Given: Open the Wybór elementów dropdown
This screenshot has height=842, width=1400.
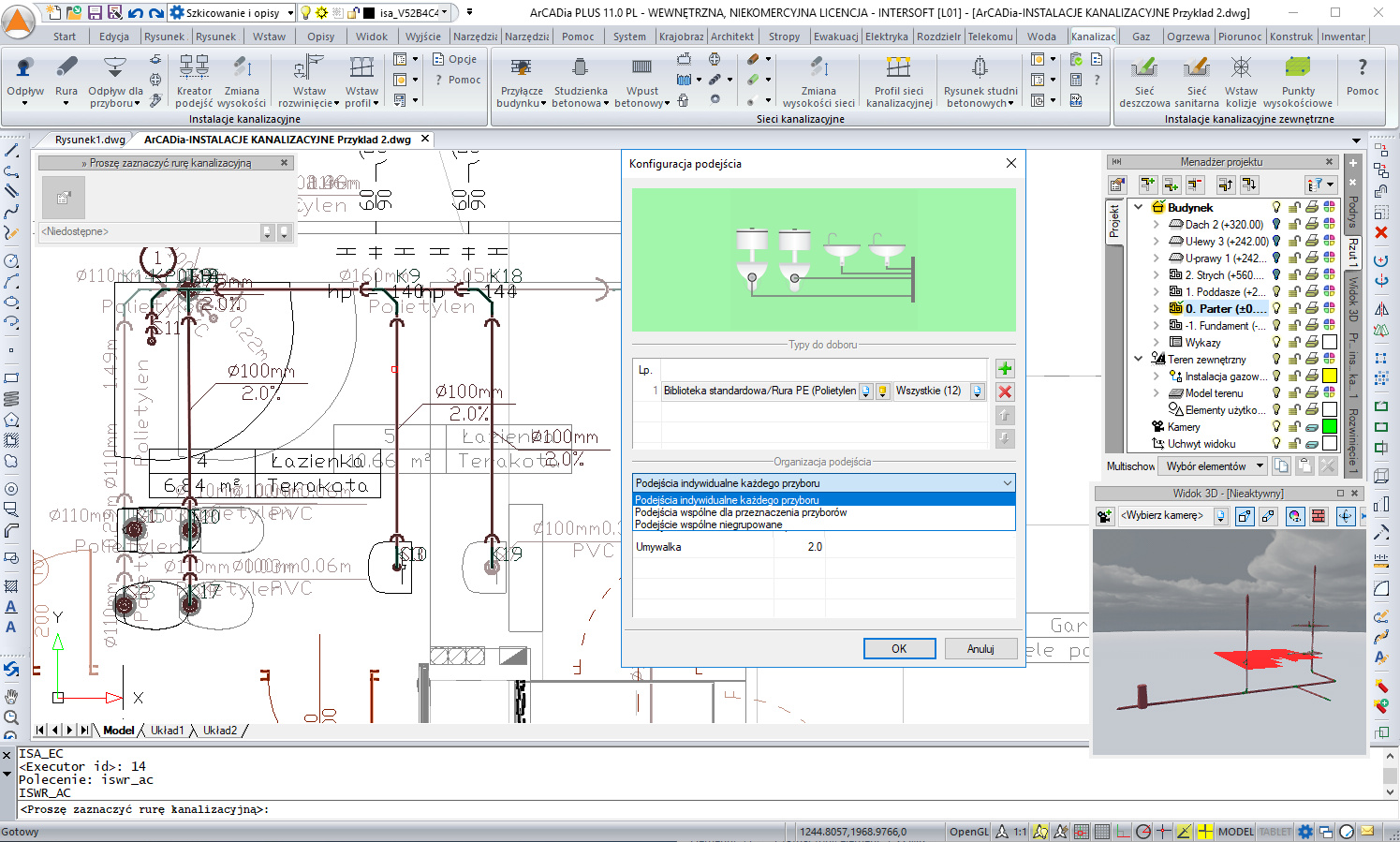Looking at the screenshot, I should 1260,466.
